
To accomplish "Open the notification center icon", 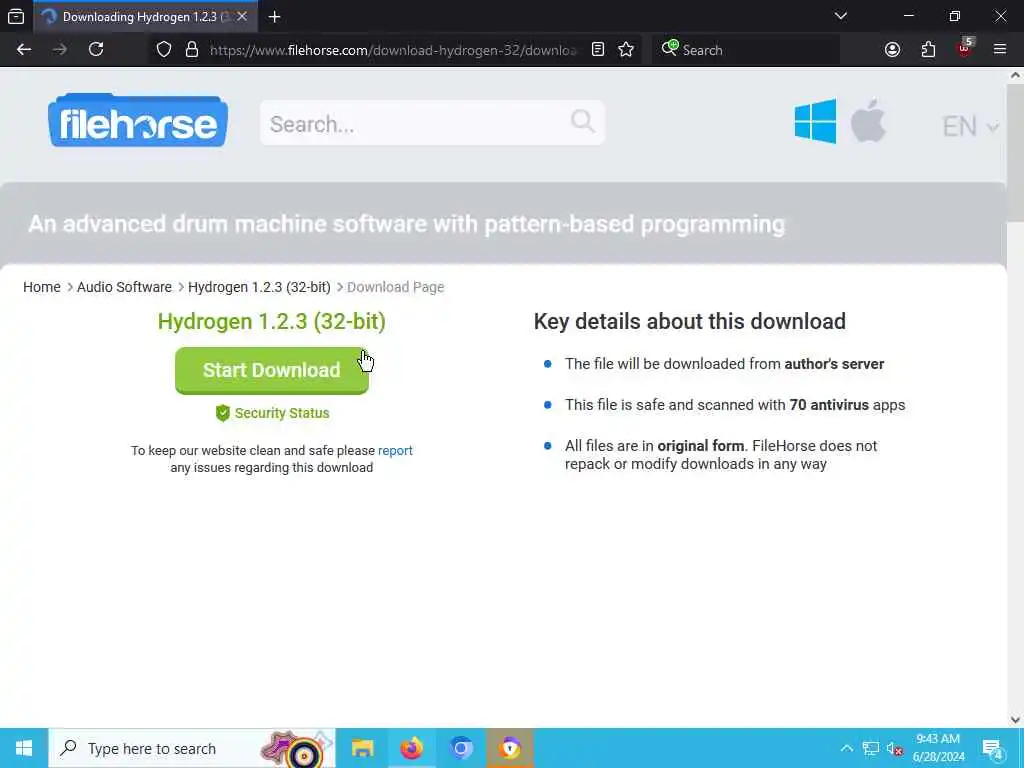I will (993, 748).
